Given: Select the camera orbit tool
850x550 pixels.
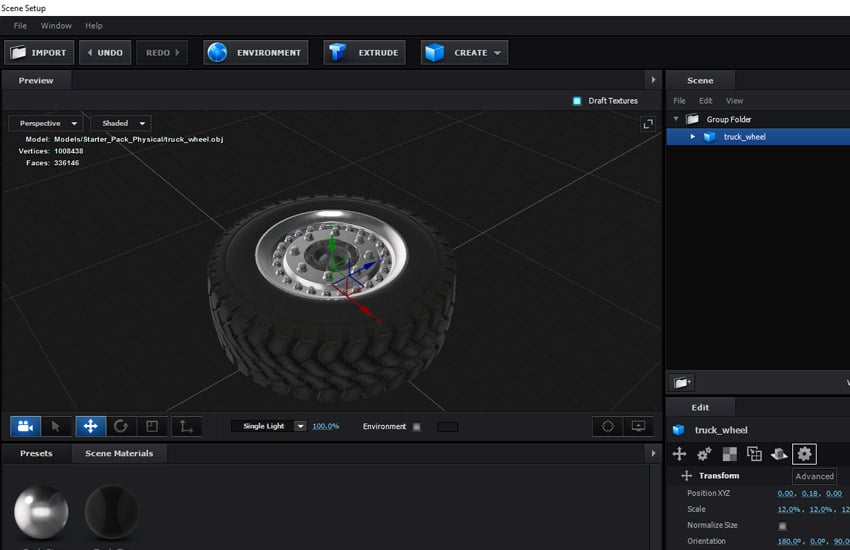Looking at the screenshot, I should click(25, 426).
